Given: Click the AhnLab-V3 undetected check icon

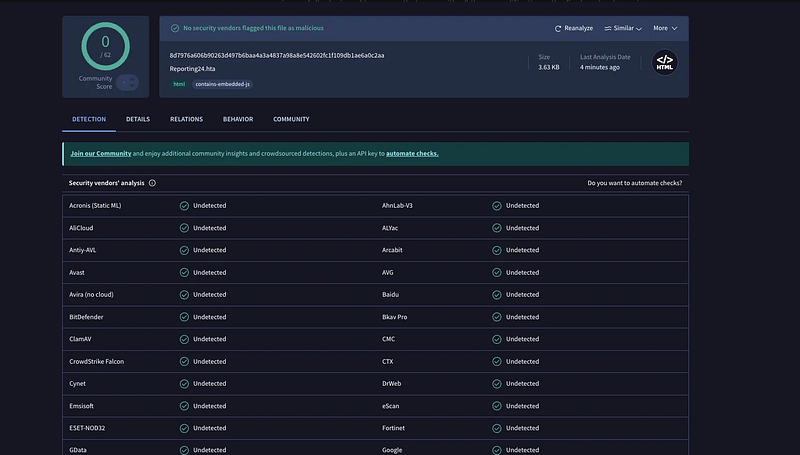Looking at the screenshot, I should (496, 206).
